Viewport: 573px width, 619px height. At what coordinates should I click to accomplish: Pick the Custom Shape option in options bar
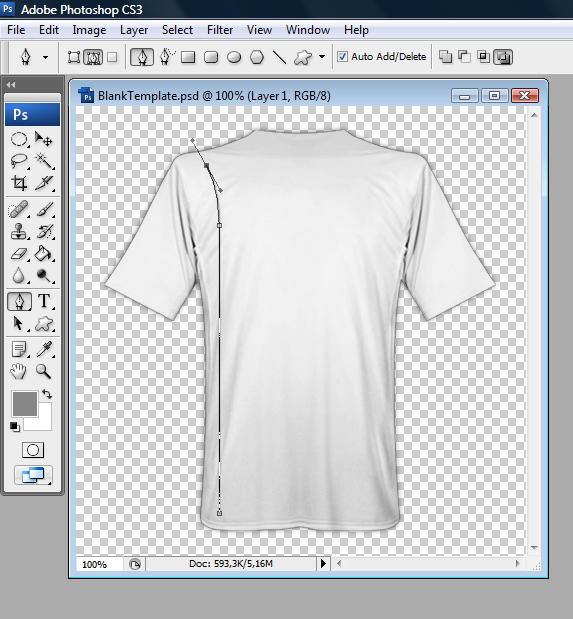click(303, 58)
